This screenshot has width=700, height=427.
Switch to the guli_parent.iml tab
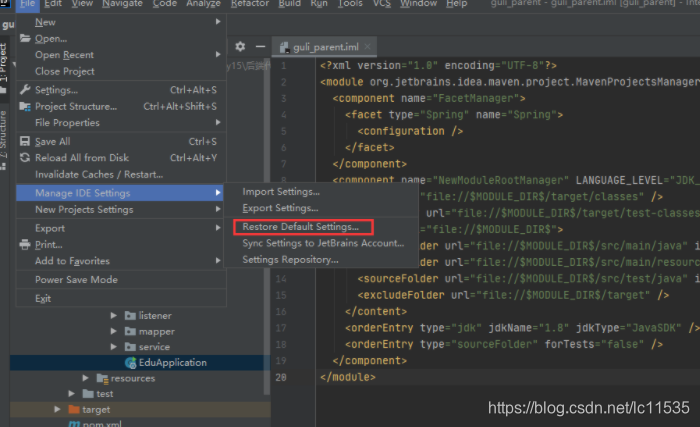pos(325,47)
